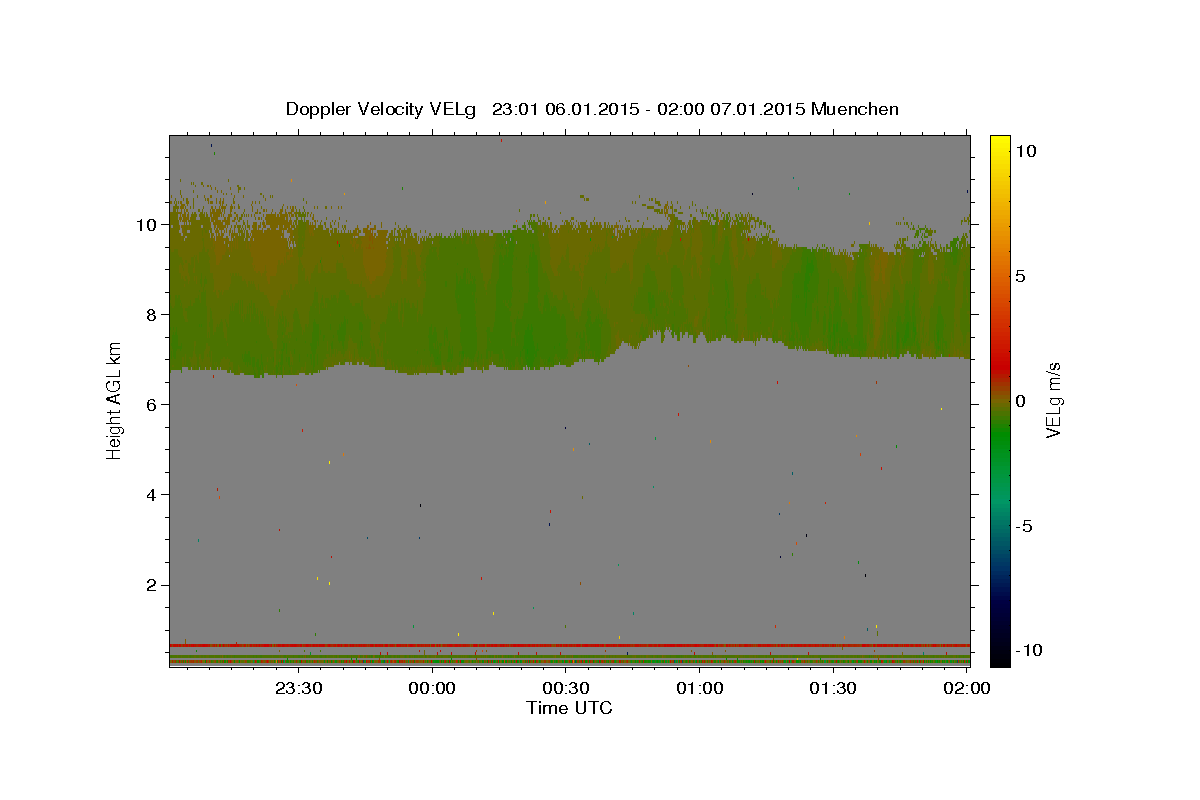Click the 'VELg m/s' colorbar label

(x=1053, y=401)
